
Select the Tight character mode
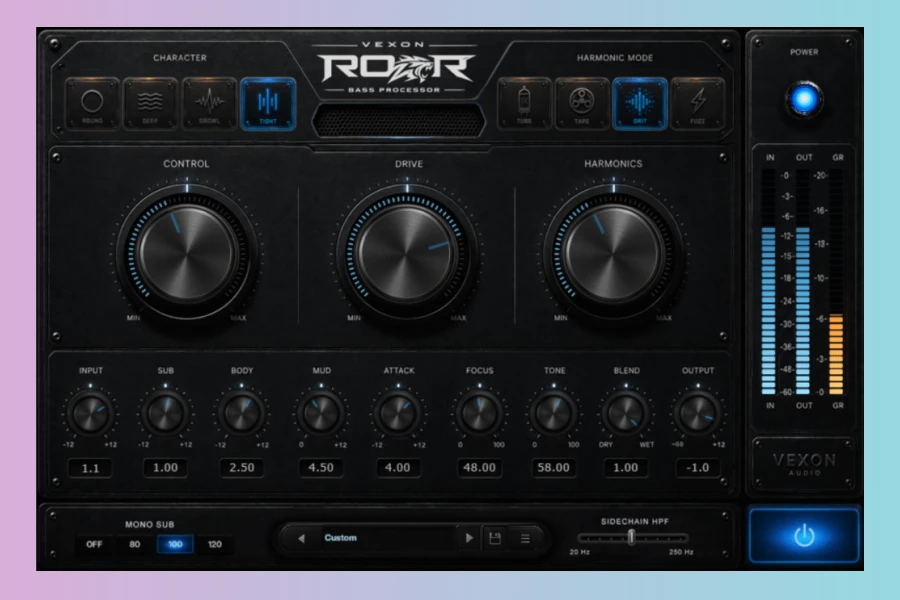click(268, 103)
